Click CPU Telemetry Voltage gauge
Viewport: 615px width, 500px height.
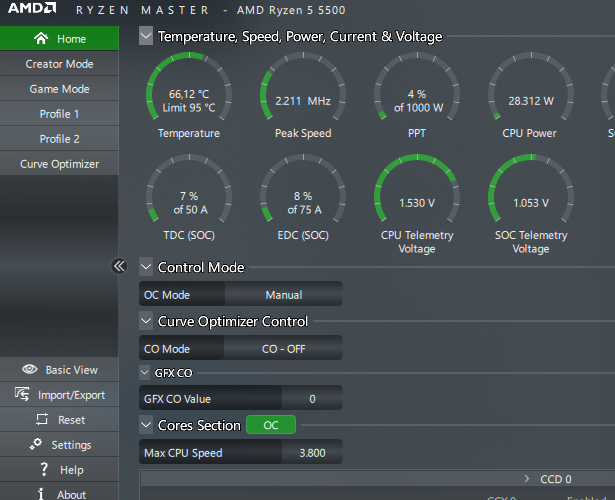coord(417,189)
